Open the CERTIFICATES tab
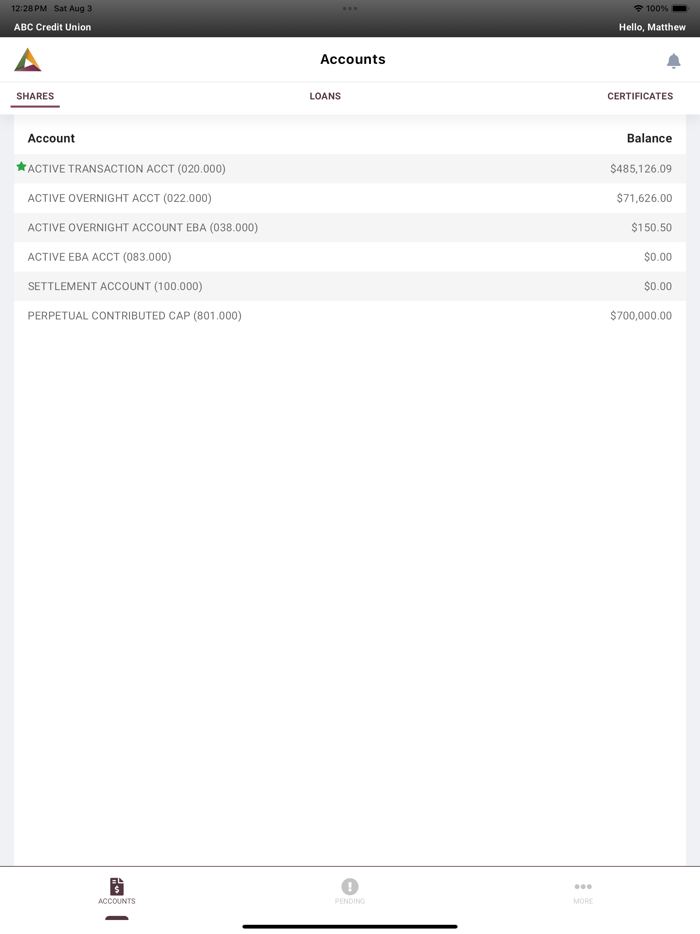 coord(640,96)
